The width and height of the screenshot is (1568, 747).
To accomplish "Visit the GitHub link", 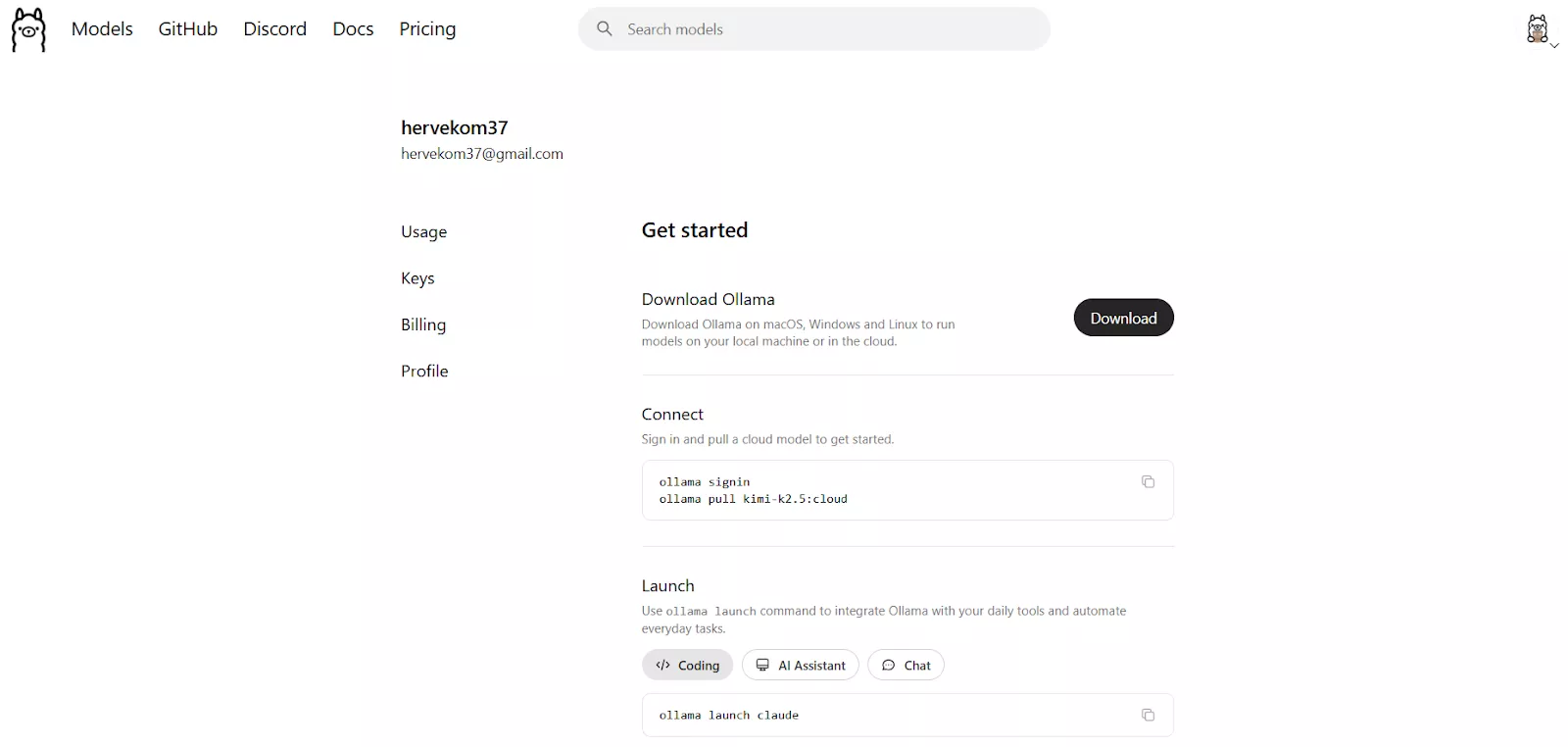I will (188, 29).
